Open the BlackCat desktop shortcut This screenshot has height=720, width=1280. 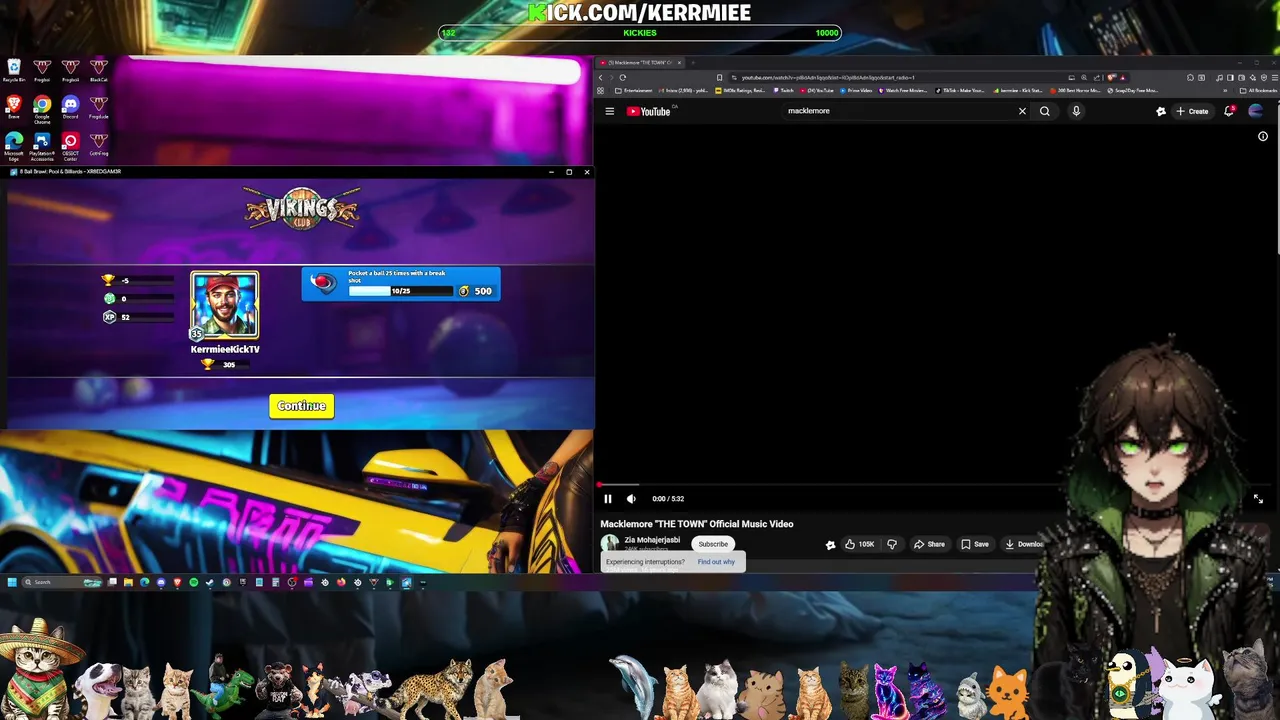98,71
